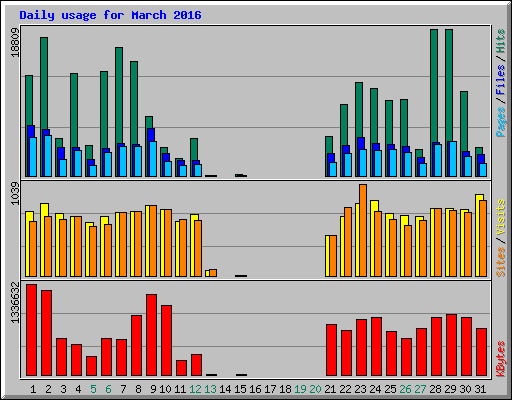Click the green weekend day label 20

coord(315,389)
